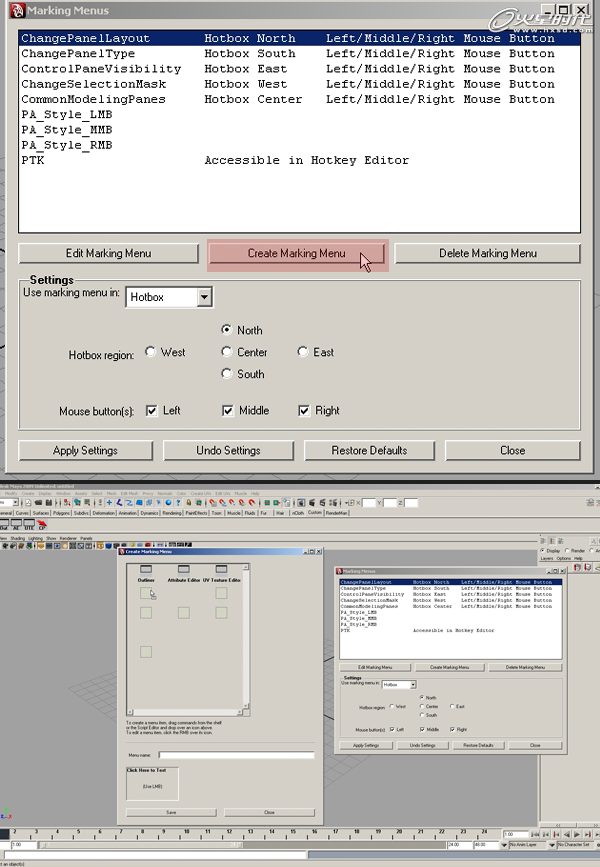Select CommonModelingPanes row in large list
This screenshot has height=867, width=600.
pos(299,100)
